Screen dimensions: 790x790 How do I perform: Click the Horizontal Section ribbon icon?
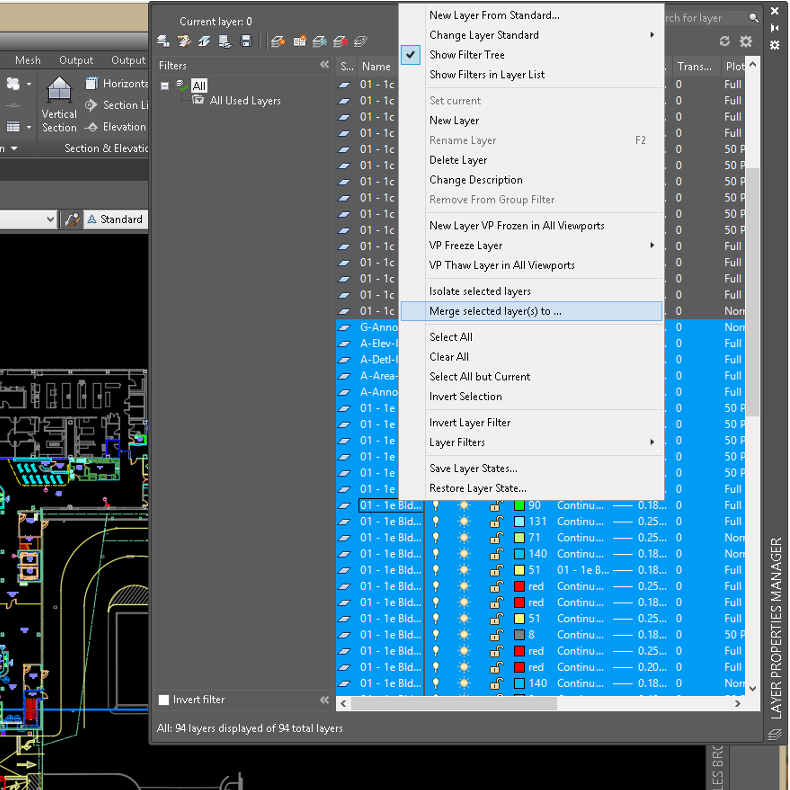[91, 84]
